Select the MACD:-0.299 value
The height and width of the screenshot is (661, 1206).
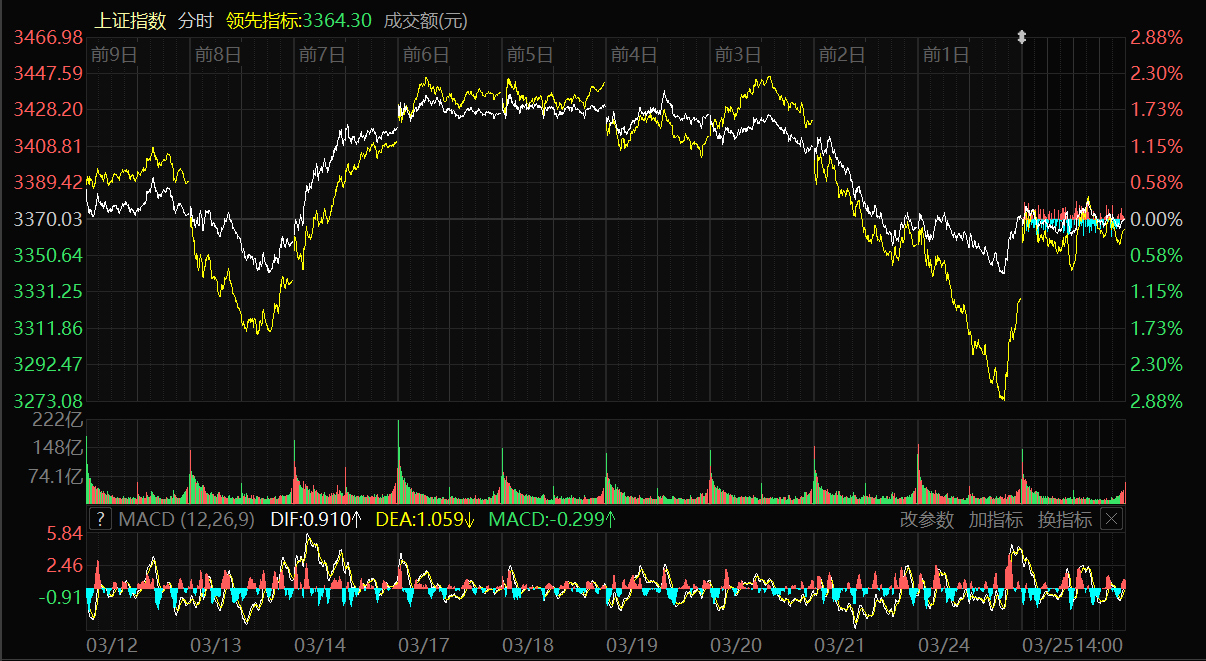coord(551,519)
